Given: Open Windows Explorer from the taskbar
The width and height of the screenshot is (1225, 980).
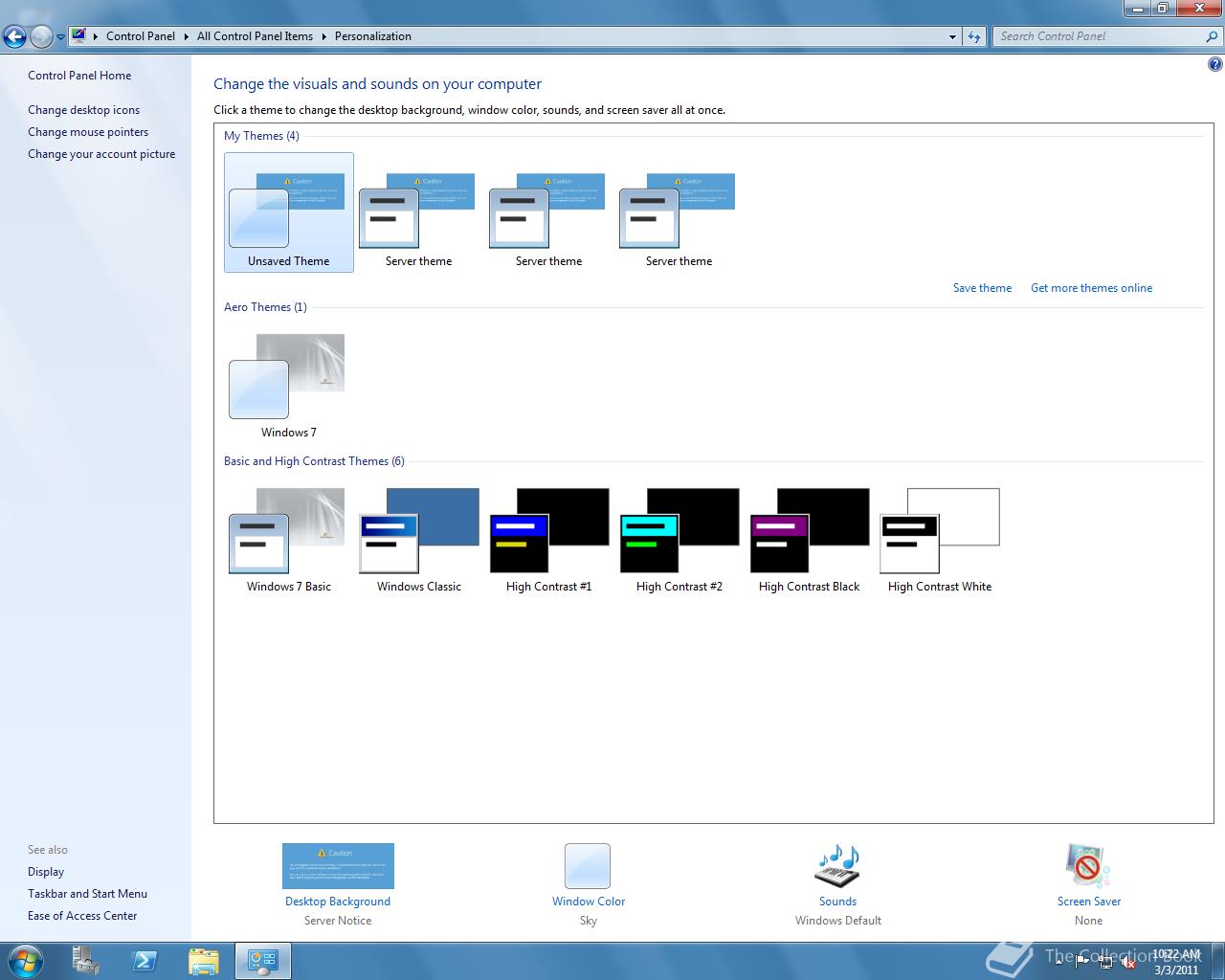Looking at the screenshot, I should [x=204, y=961].
